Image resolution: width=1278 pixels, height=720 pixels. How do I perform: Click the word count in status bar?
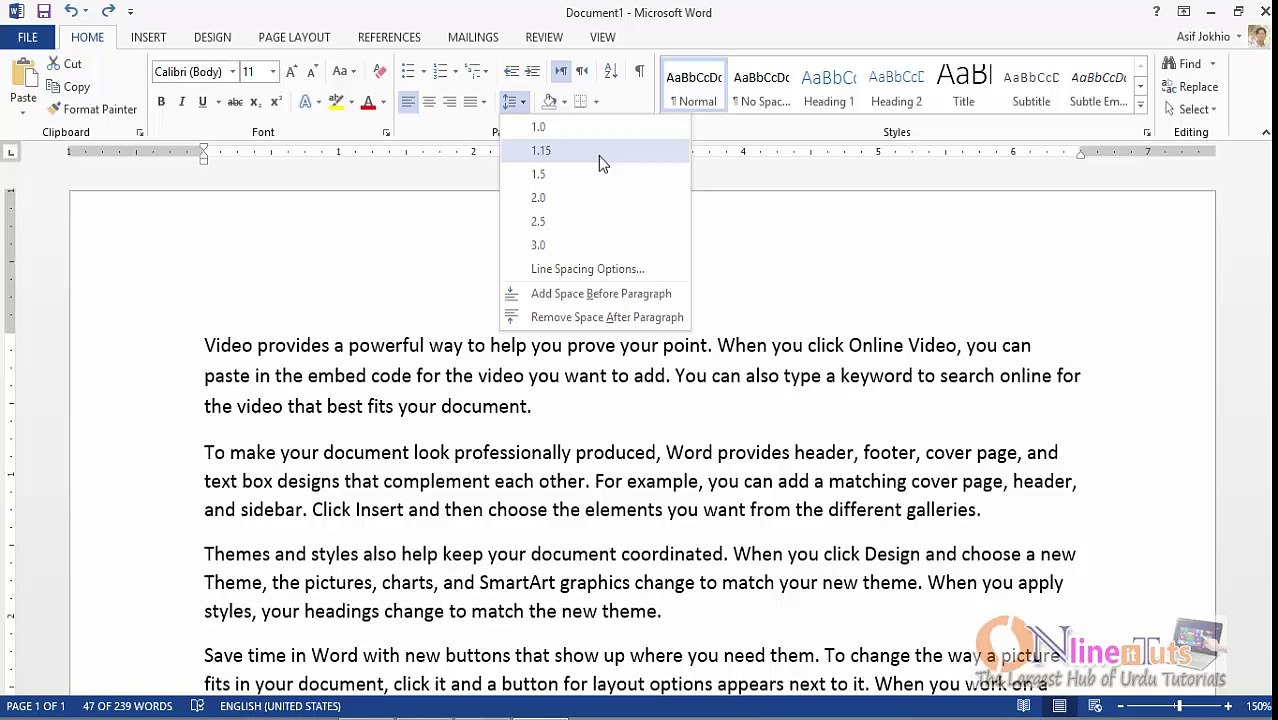click(127, 706)
